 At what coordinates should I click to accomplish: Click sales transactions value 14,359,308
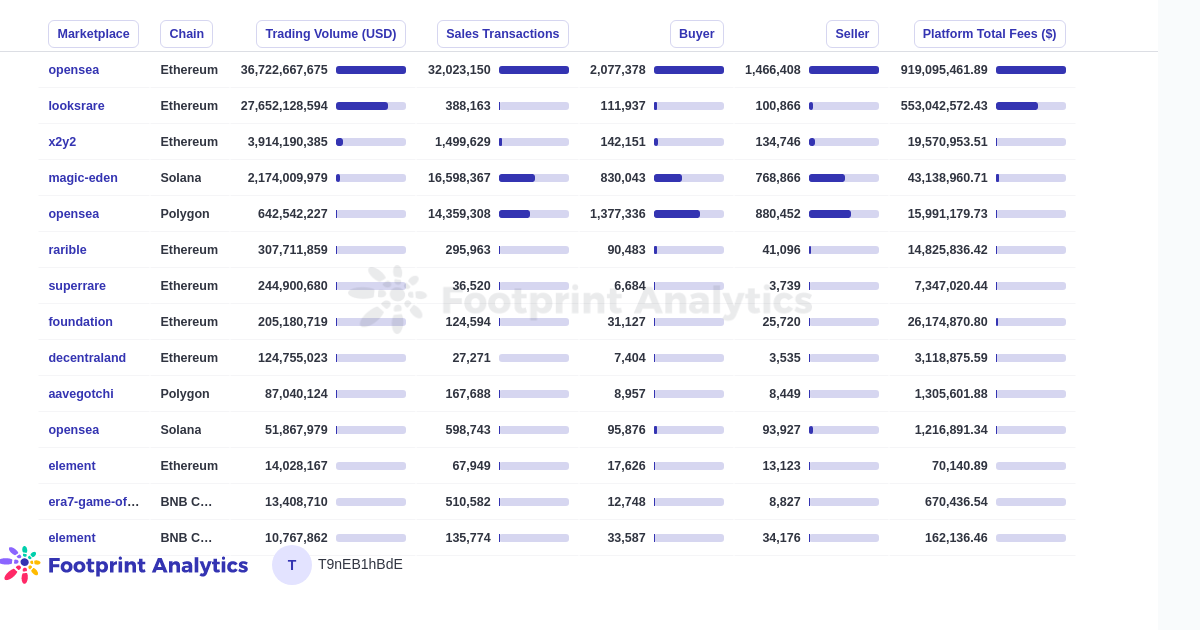[459, 214]
